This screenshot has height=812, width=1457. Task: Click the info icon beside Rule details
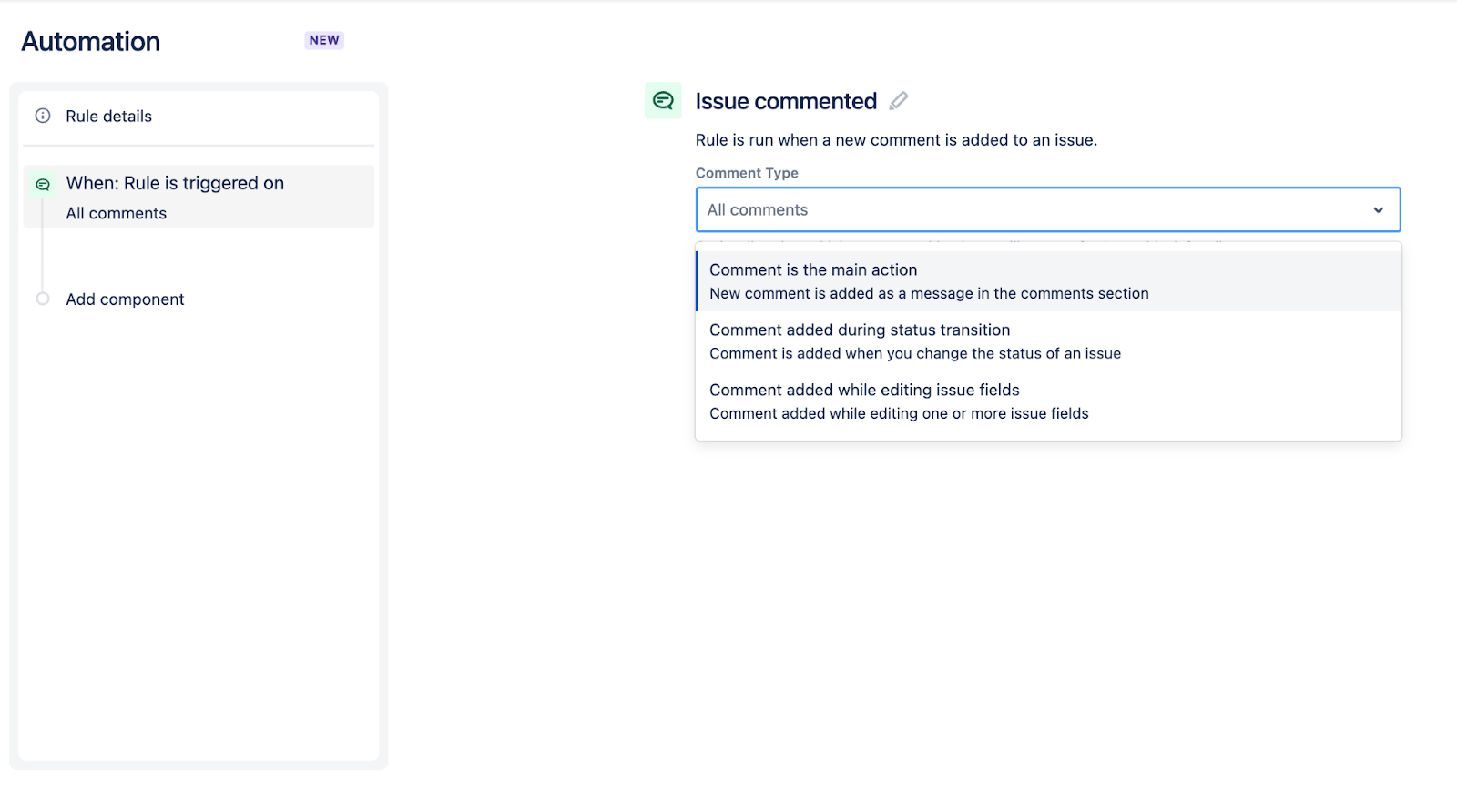pyautogui.click(x=43, y=116)
